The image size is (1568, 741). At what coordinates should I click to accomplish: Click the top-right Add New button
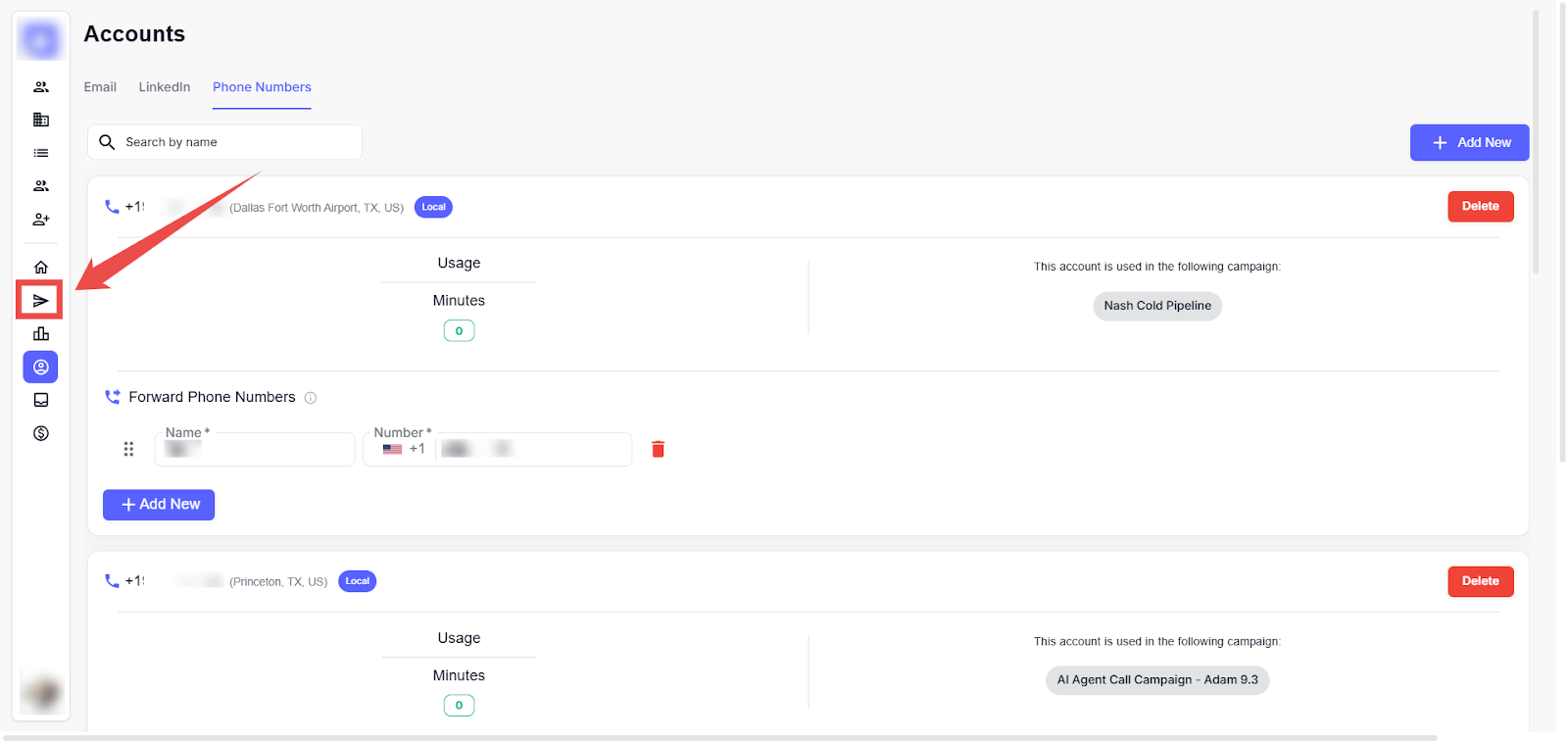1469,142
